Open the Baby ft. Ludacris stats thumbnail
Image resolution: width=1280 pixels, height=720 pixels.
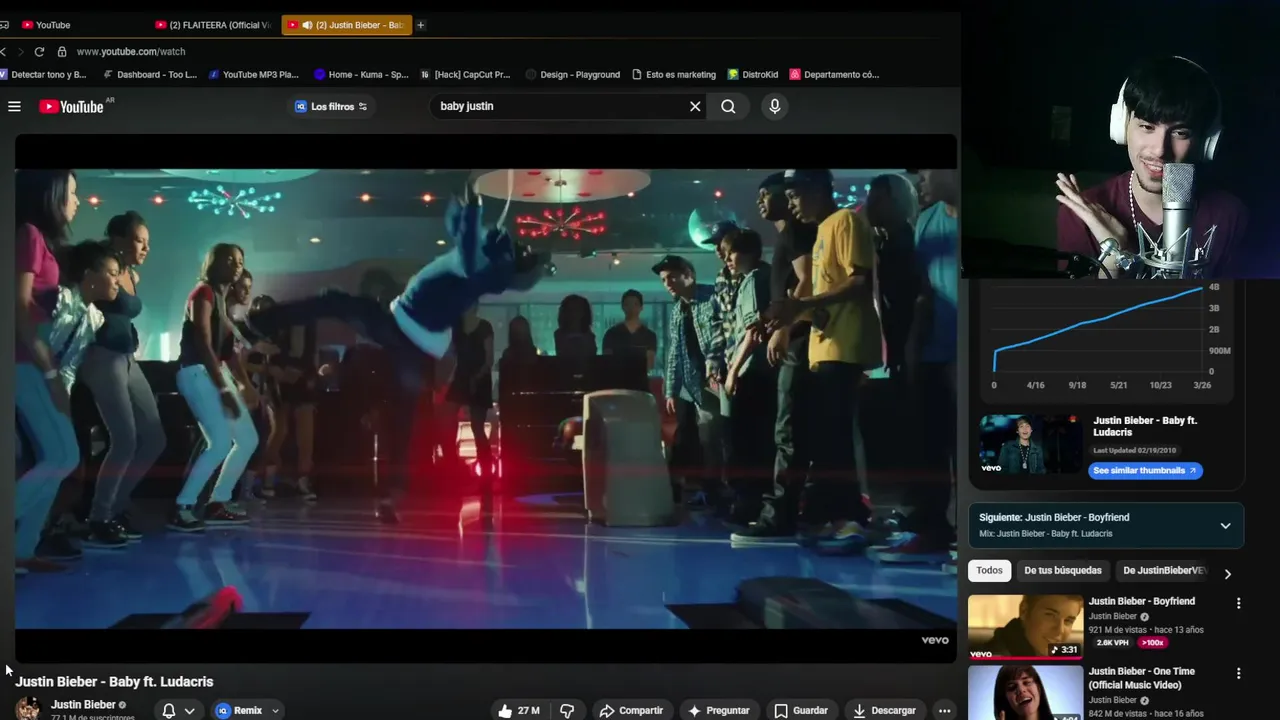point(1030,444)
